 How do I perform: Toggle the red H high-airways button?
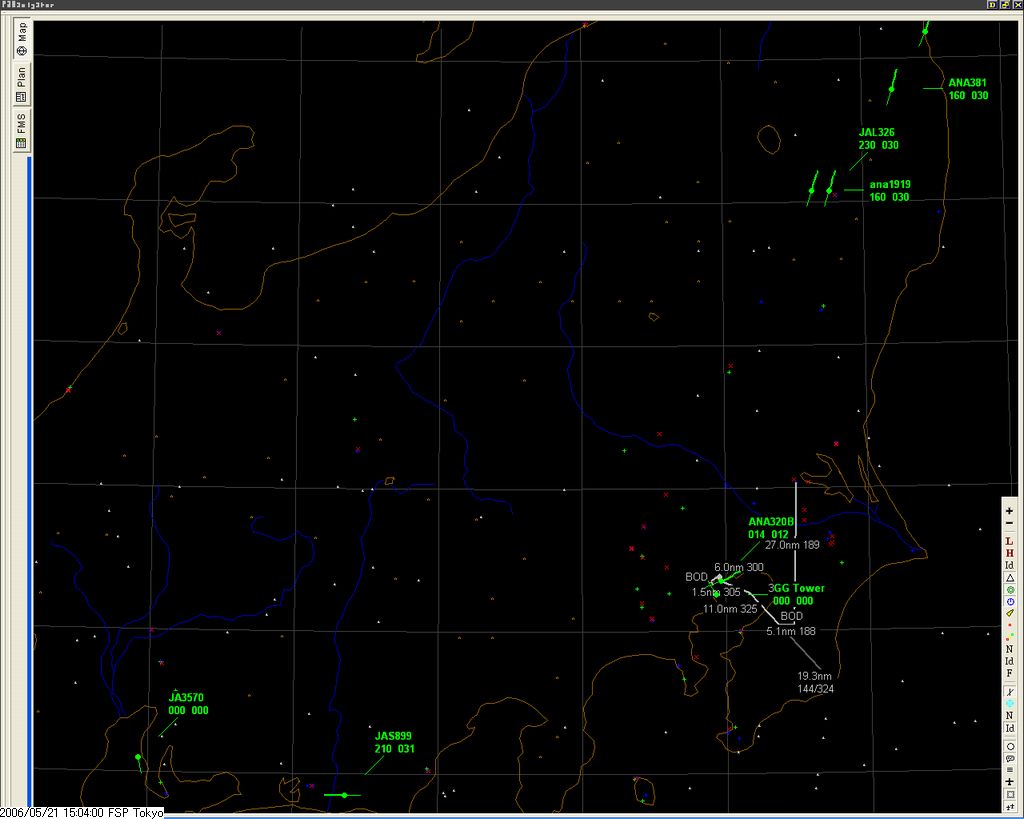point(1010,553)
